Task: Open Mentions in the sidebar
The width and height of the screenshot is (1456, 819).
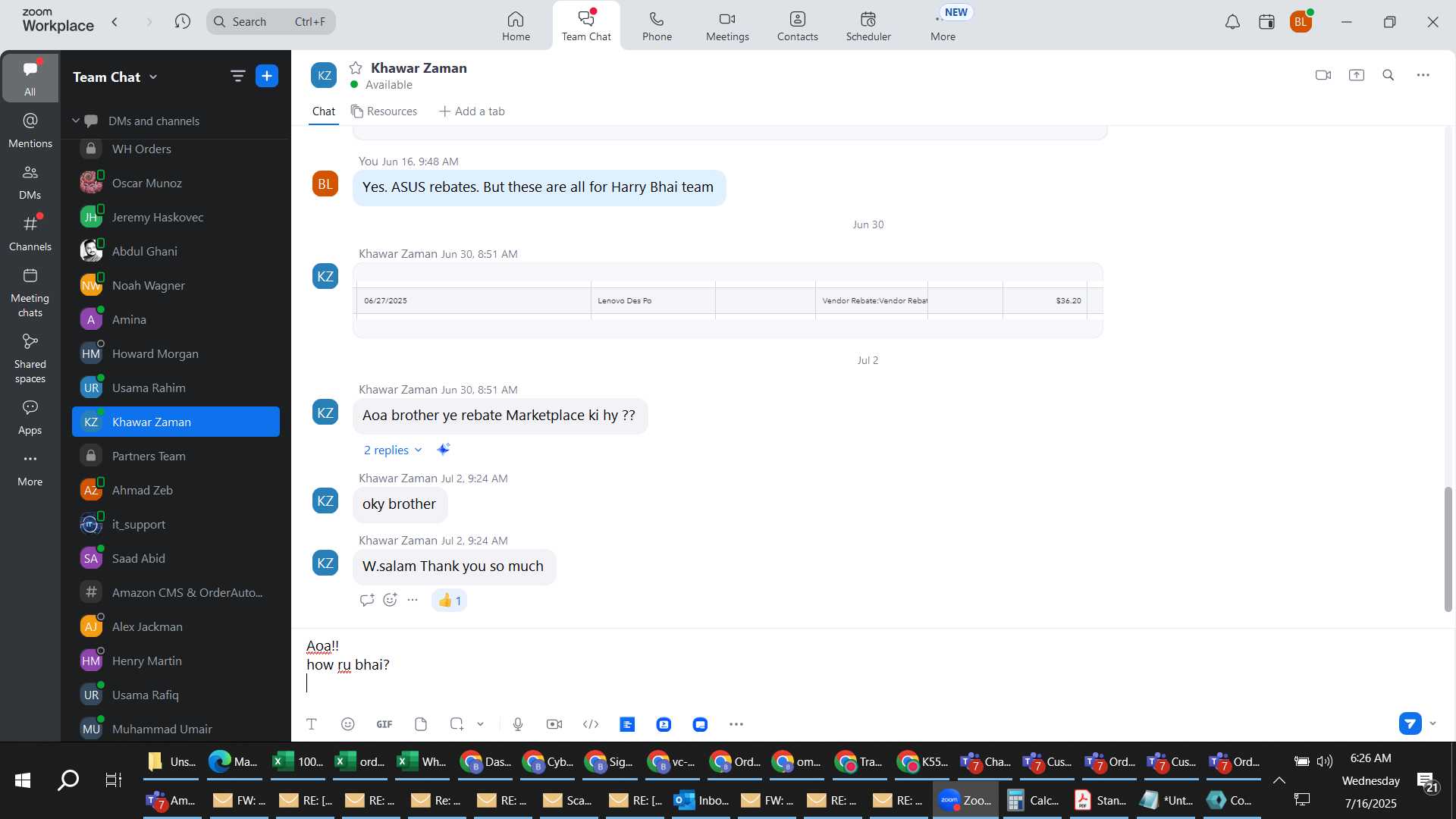Action: click(30, 130)
